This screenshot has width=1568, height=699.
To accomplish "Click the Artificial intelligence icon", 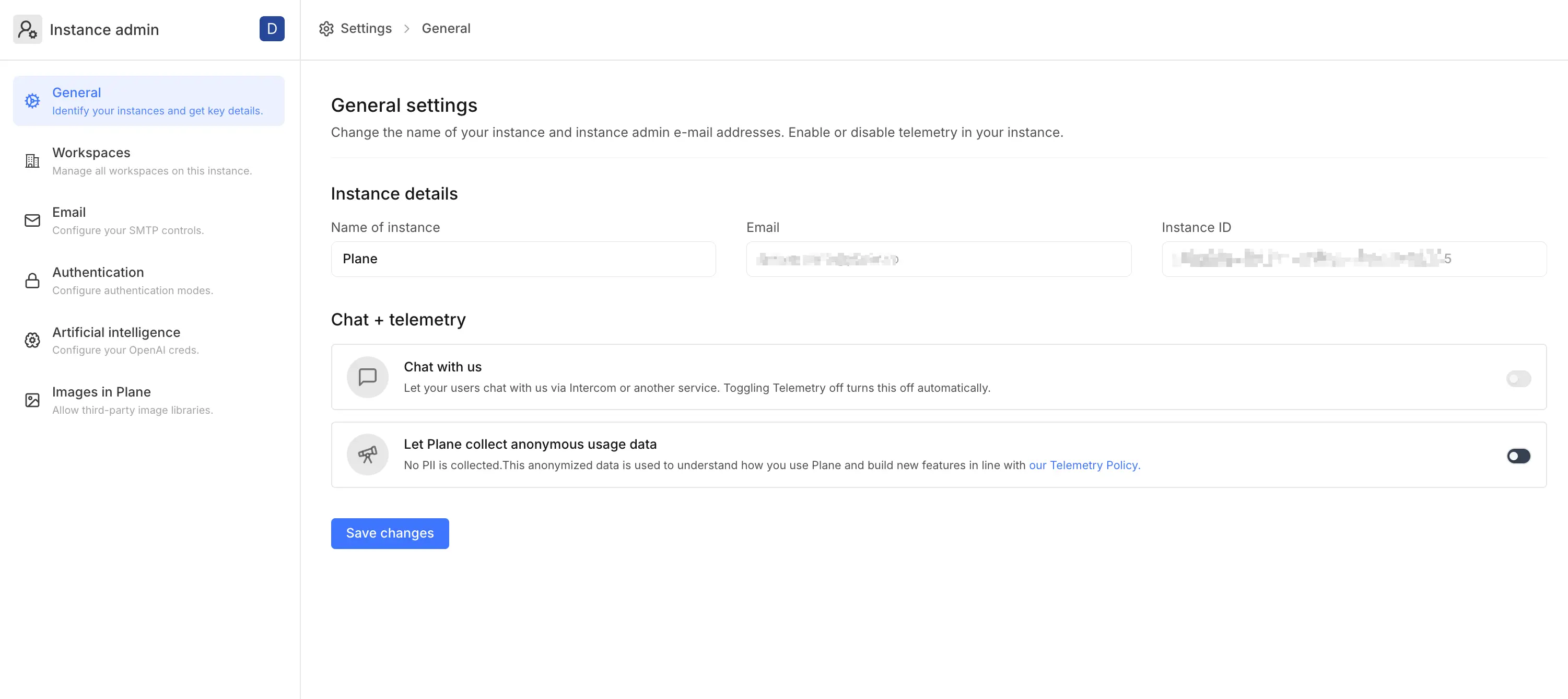I will click(32, 341).
